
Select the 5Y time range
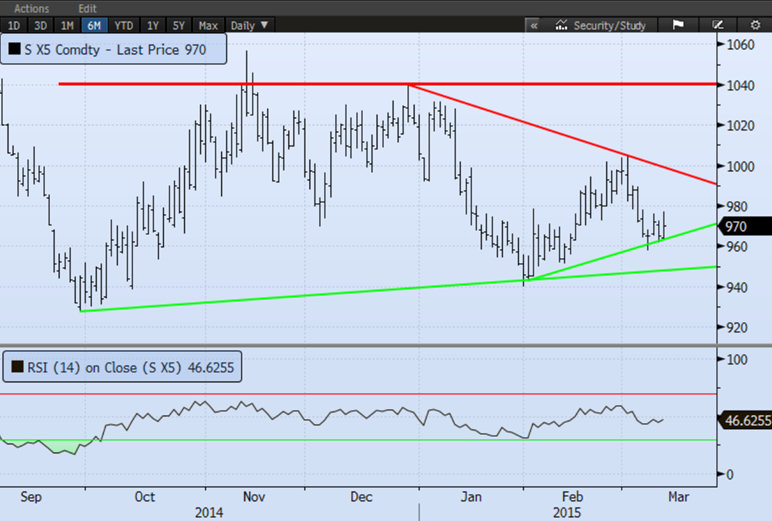pos(179,24)
